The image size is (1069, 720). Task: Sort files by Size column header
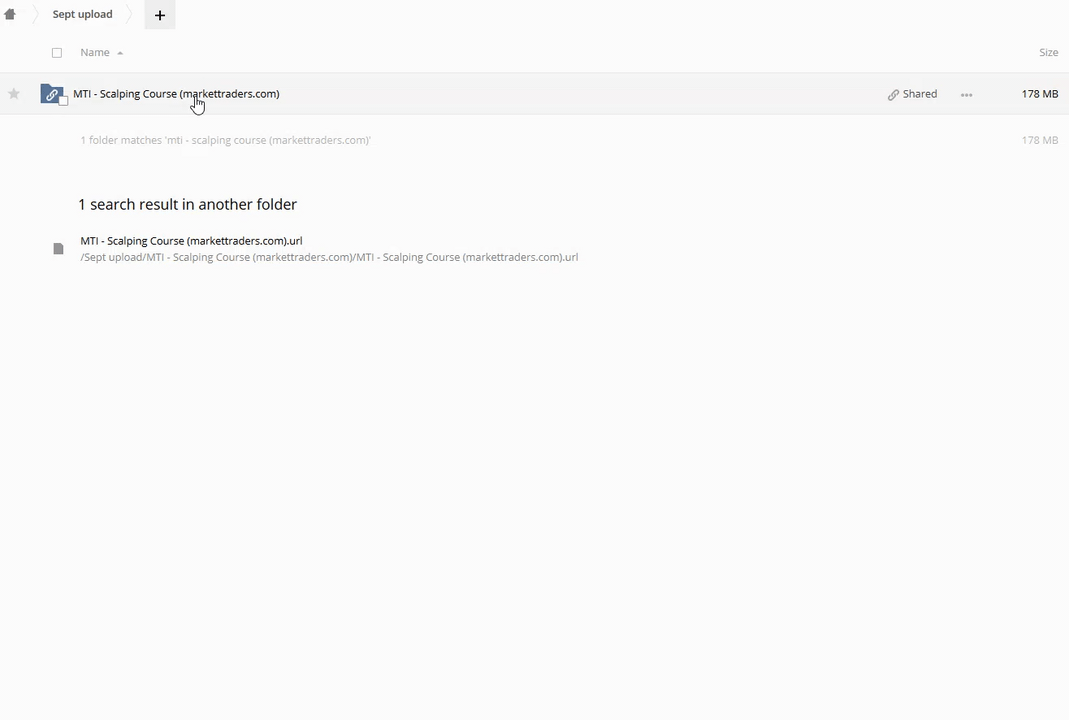click(1048, 53)
